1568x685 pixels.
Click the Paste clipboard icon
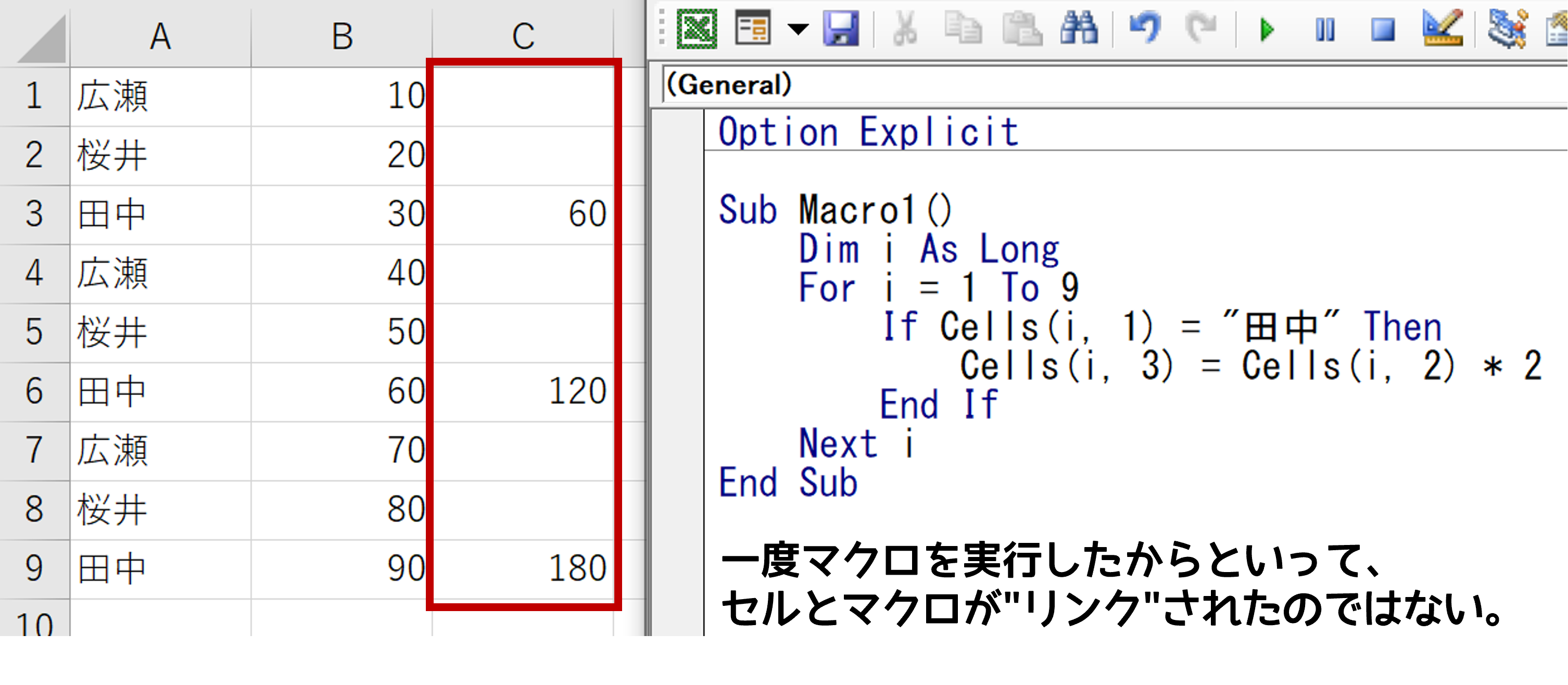[x=1022, y=29]
